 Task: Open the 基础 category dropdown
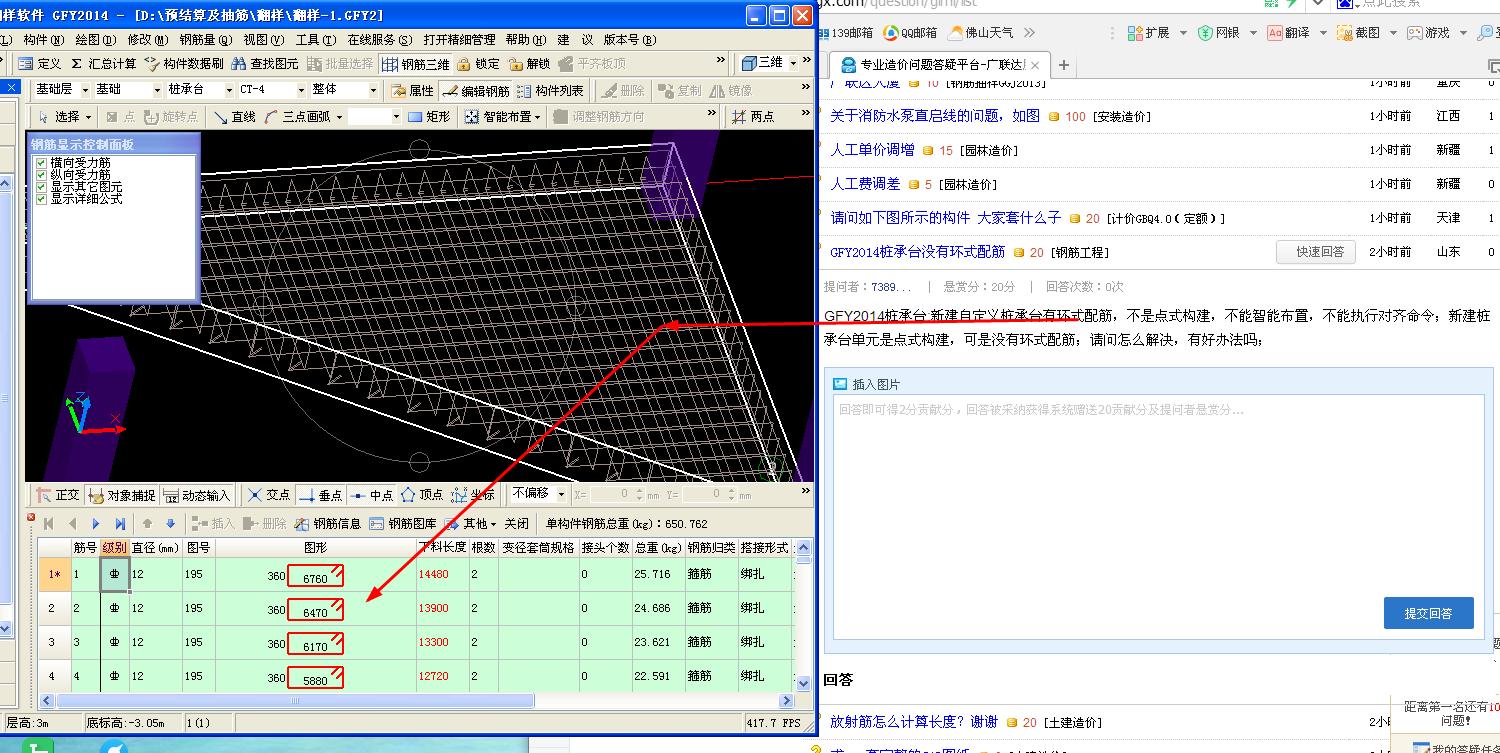[x=156, y=89]
